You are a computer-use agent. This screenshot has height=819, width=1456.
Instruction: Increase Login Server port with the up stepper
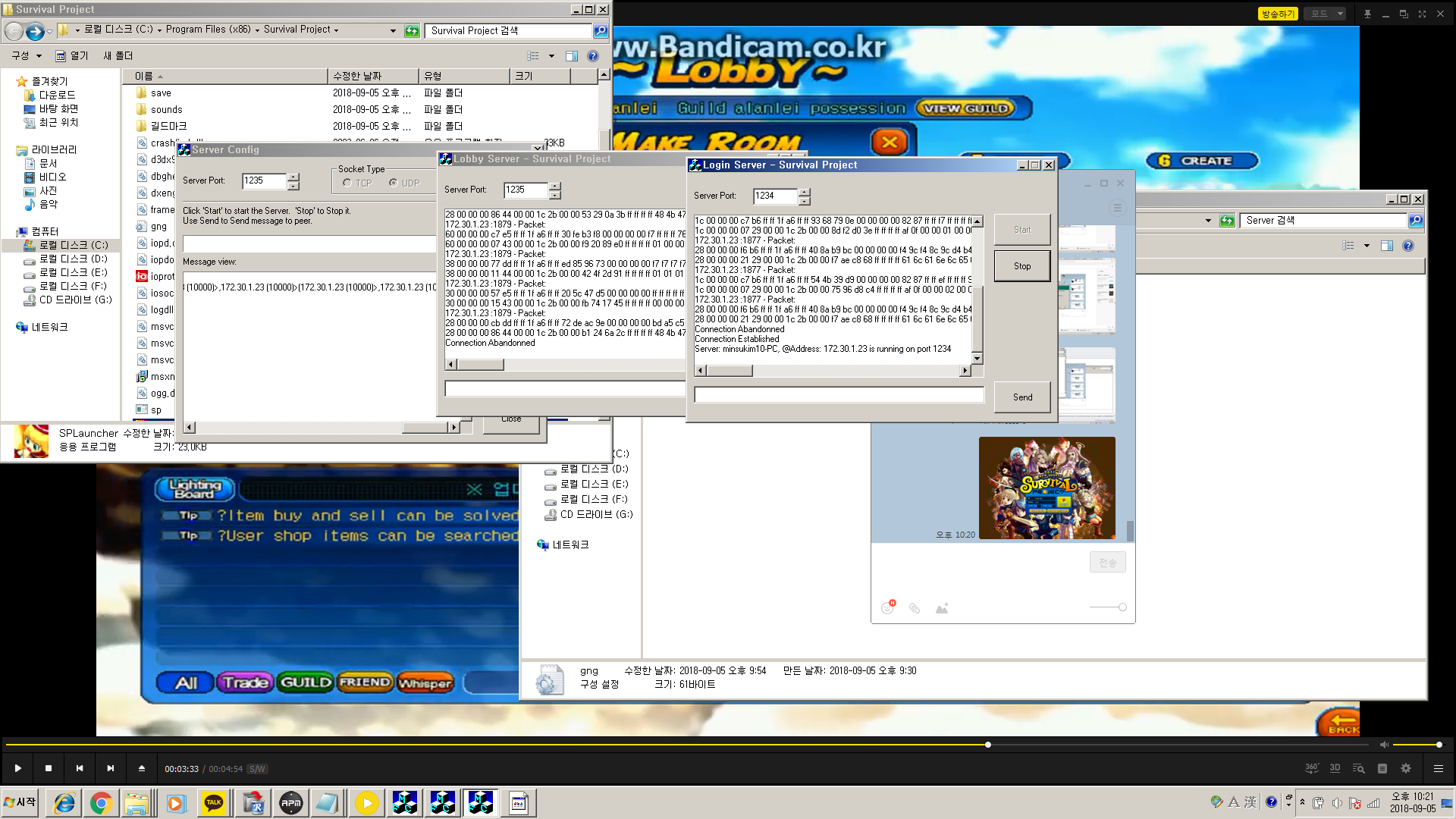tap(805, 192)
